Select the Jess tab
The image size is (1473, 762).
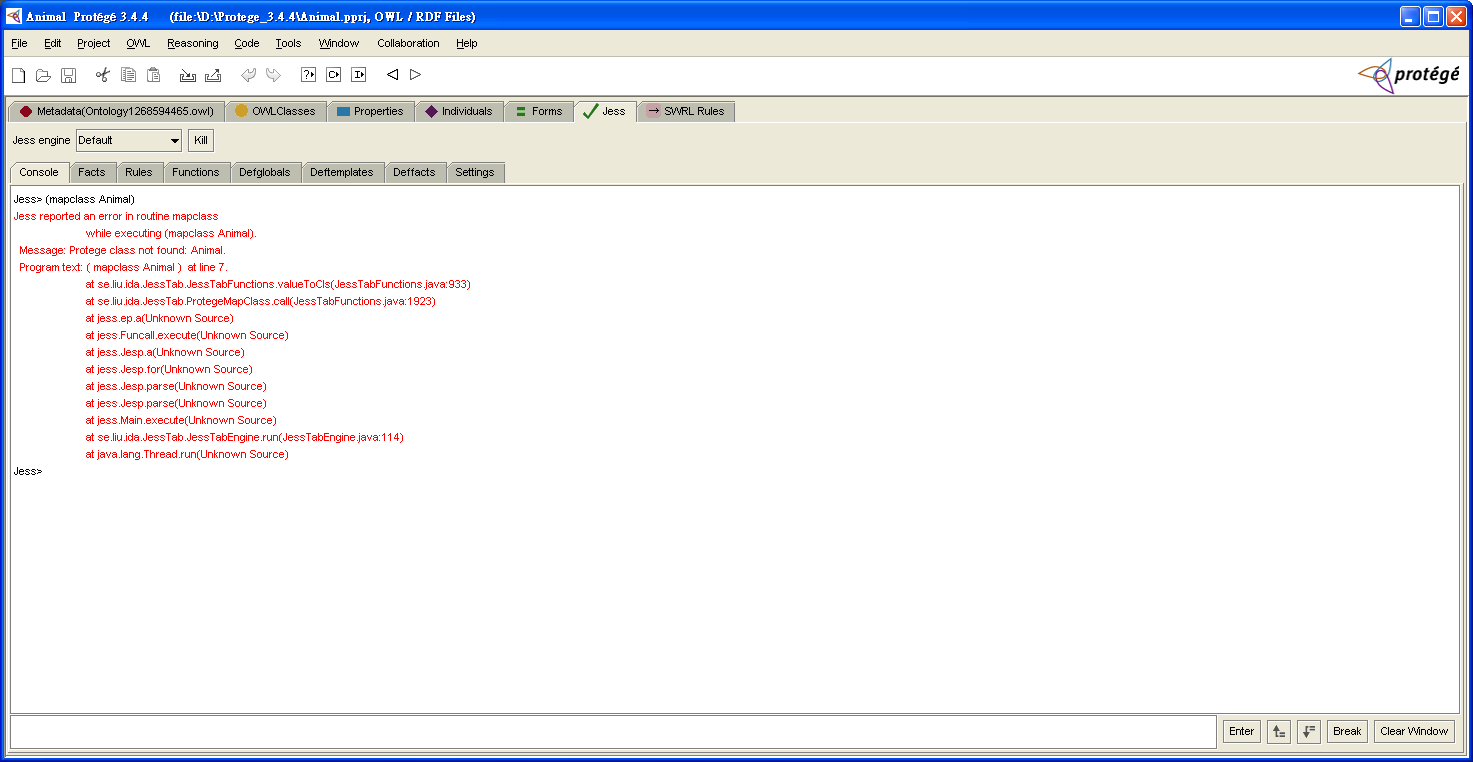click(605, 111)
